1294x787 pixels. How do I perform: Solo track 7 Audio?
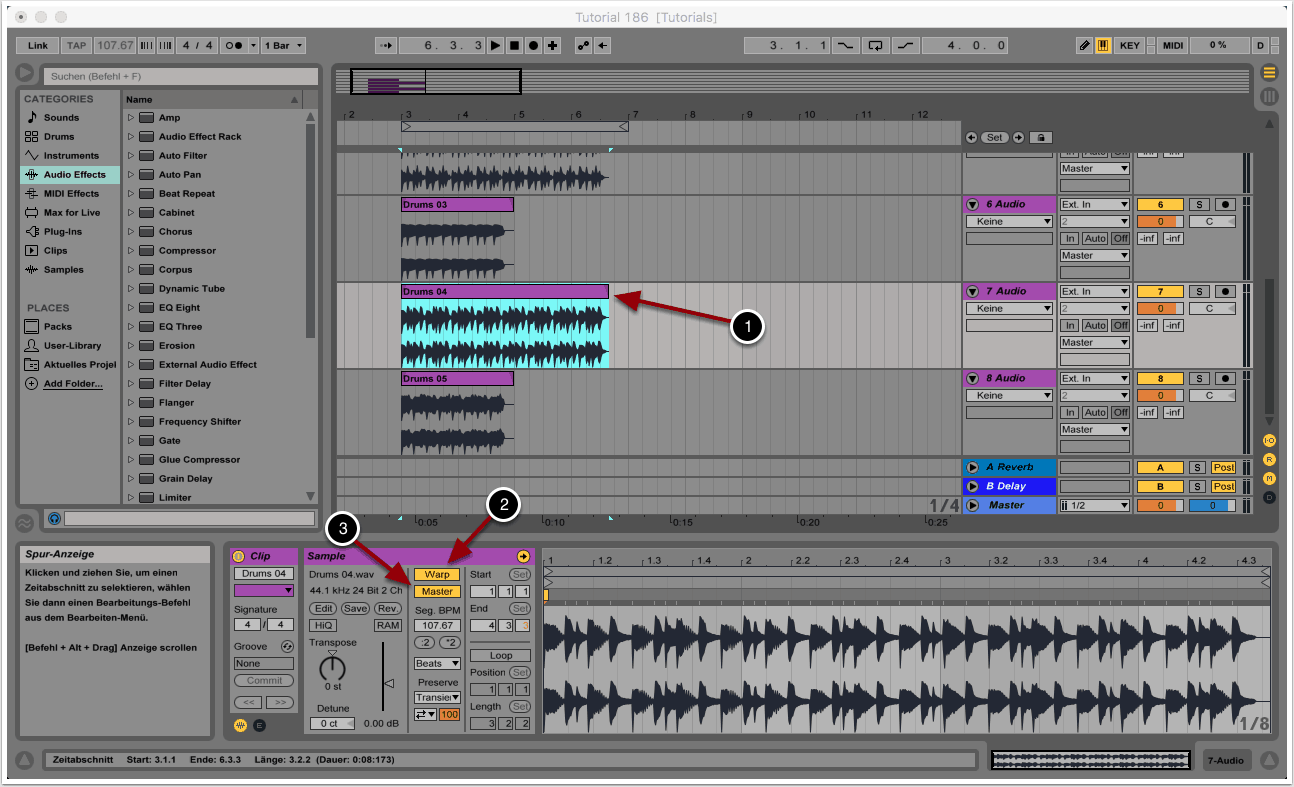[x=1199, y=292]
